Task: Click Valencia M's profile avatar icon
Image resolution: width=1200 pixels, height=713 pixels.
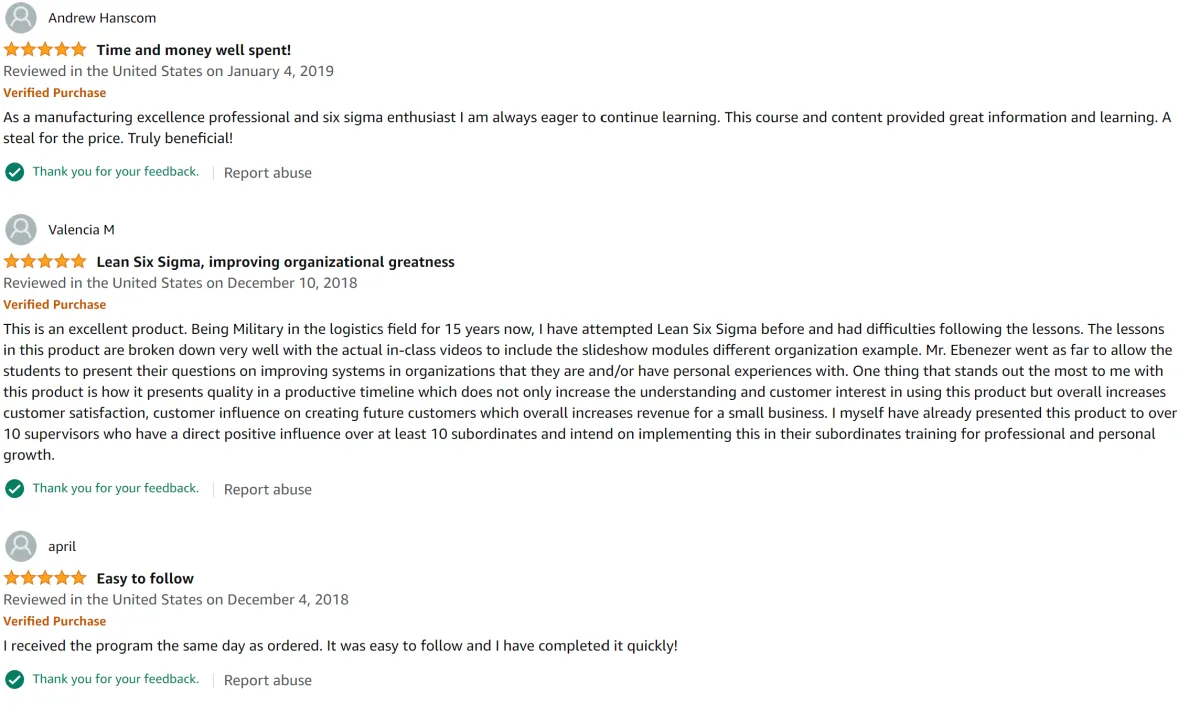Action: click(x=21, y=229)
